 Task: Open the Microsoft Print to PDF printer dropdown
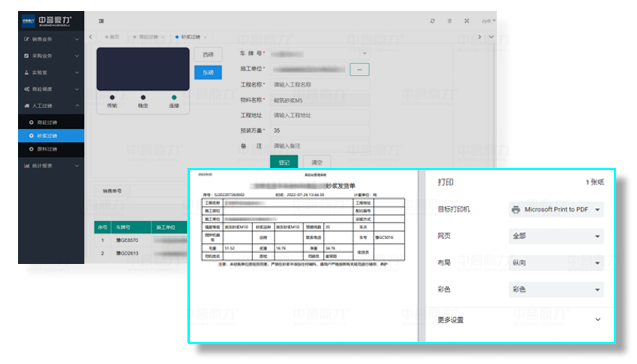[x=556, y=210]
